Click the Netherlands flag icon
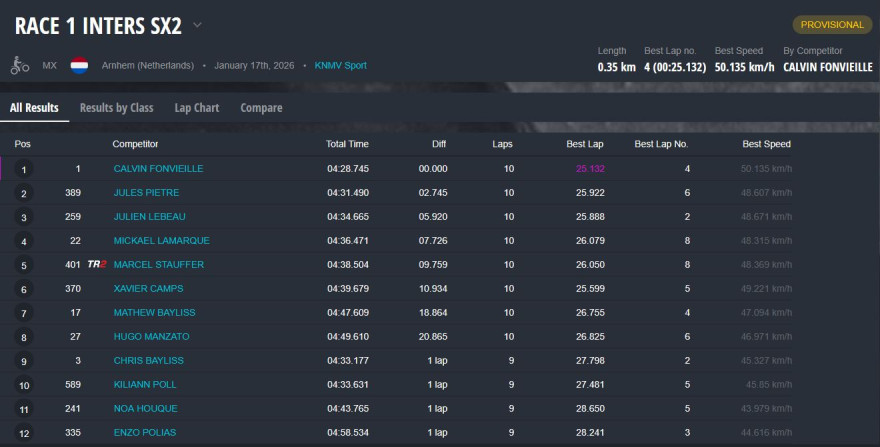The width and height of the screenshot is (880, 447). click(x=79, y=66)
